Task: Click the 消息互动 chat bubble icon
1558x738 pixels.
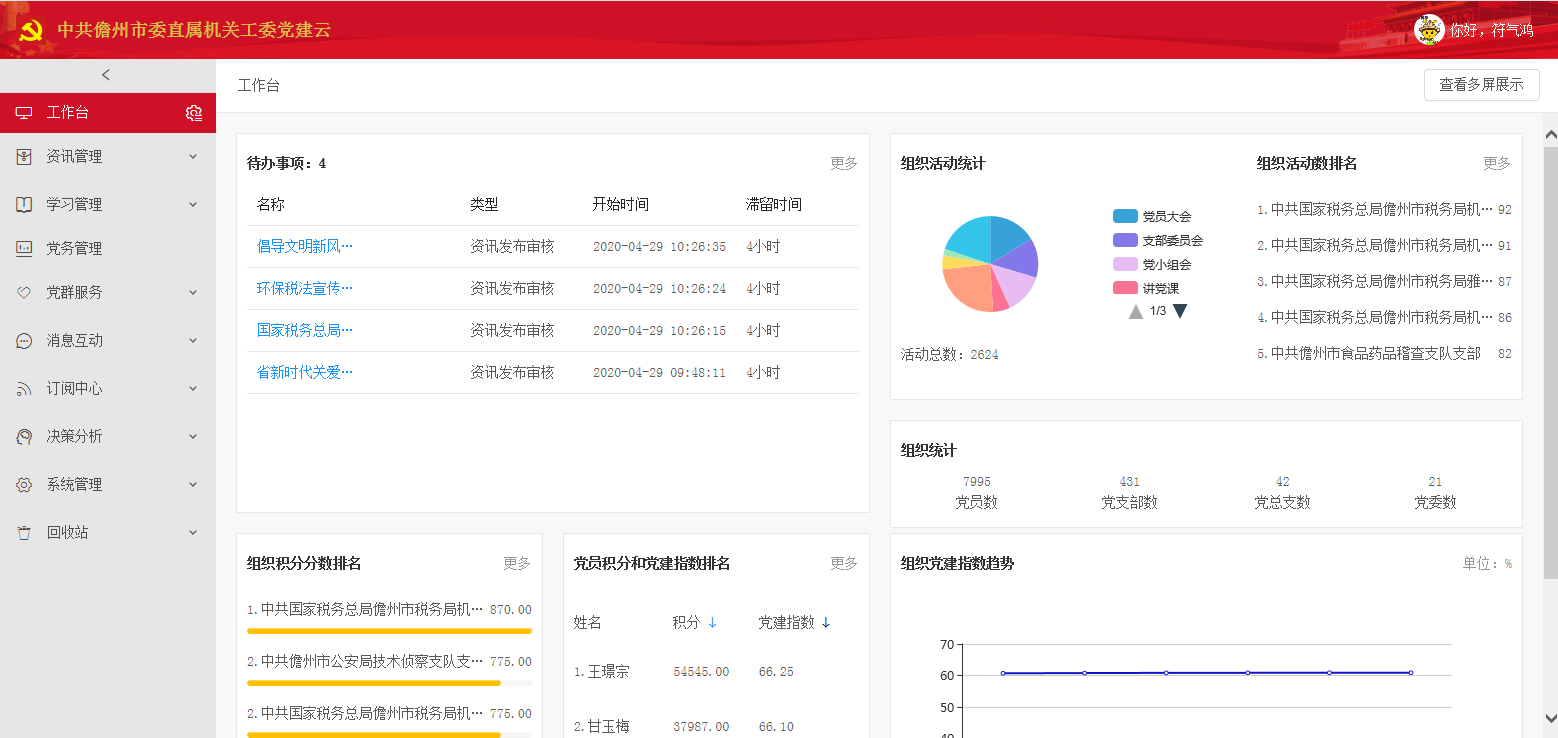Action: point(24,341)
